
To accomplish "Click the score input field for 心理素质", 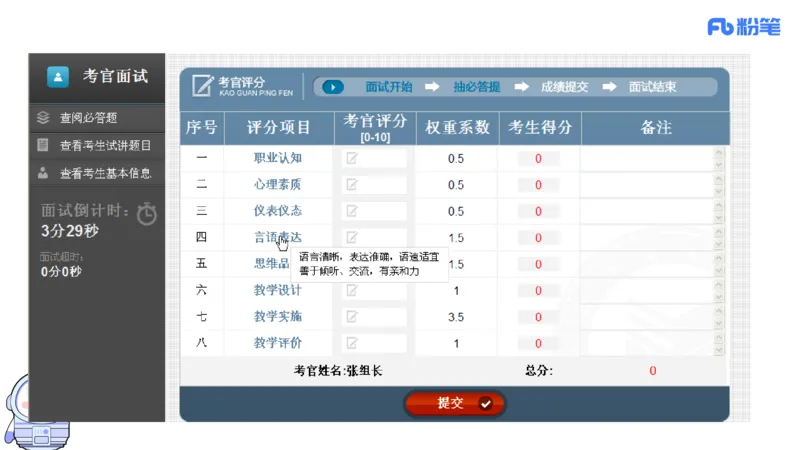I will click(374, 185).
